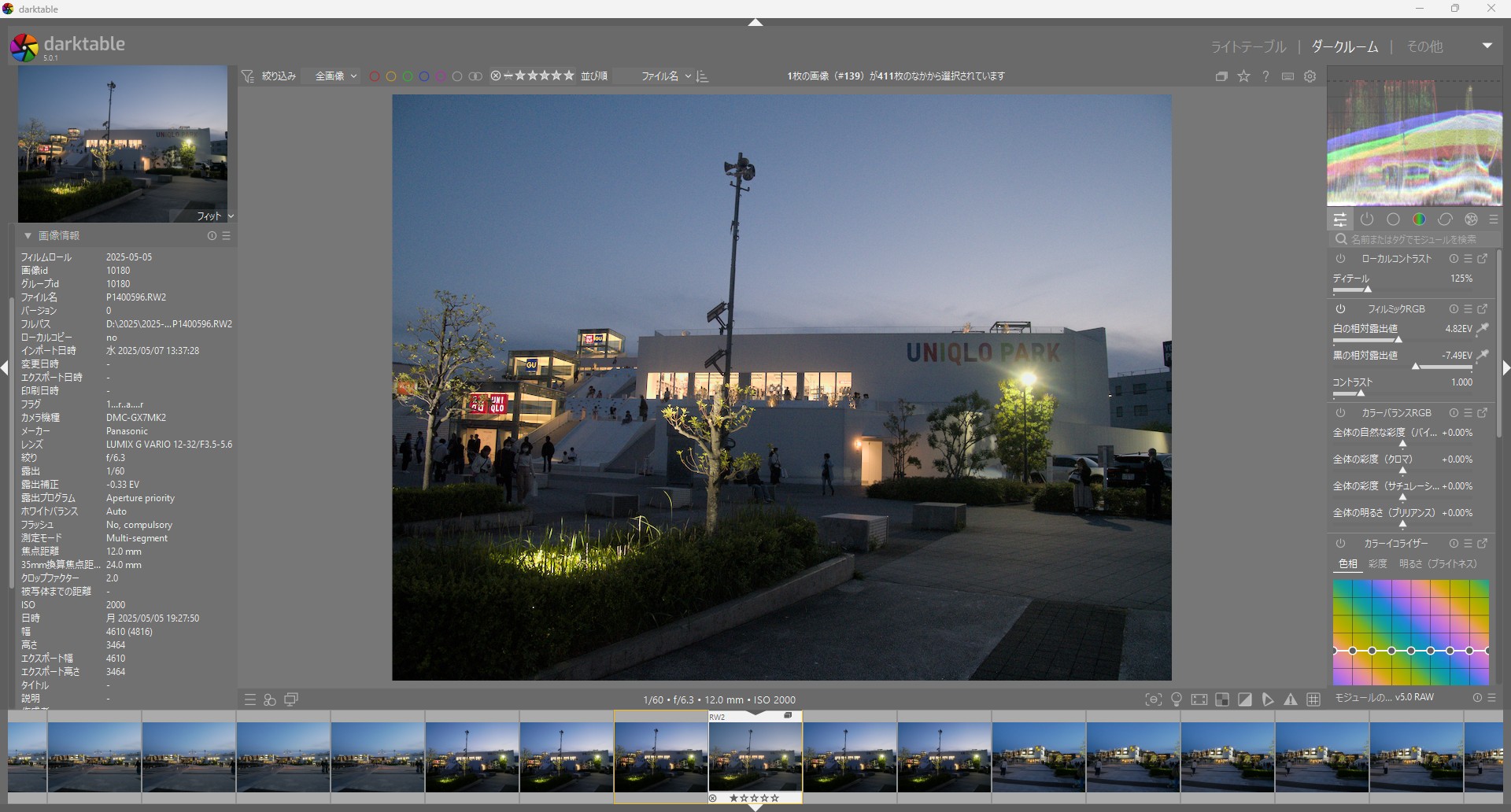Show active modules tab
Screen dimensions: 1511x812
(x=1367, y=220)
